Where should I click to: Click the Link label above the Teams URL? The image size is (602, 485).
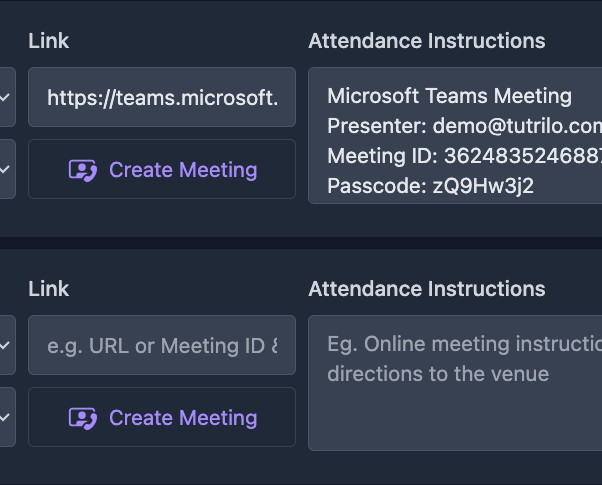pyautogui.click(x=49, y=41)
